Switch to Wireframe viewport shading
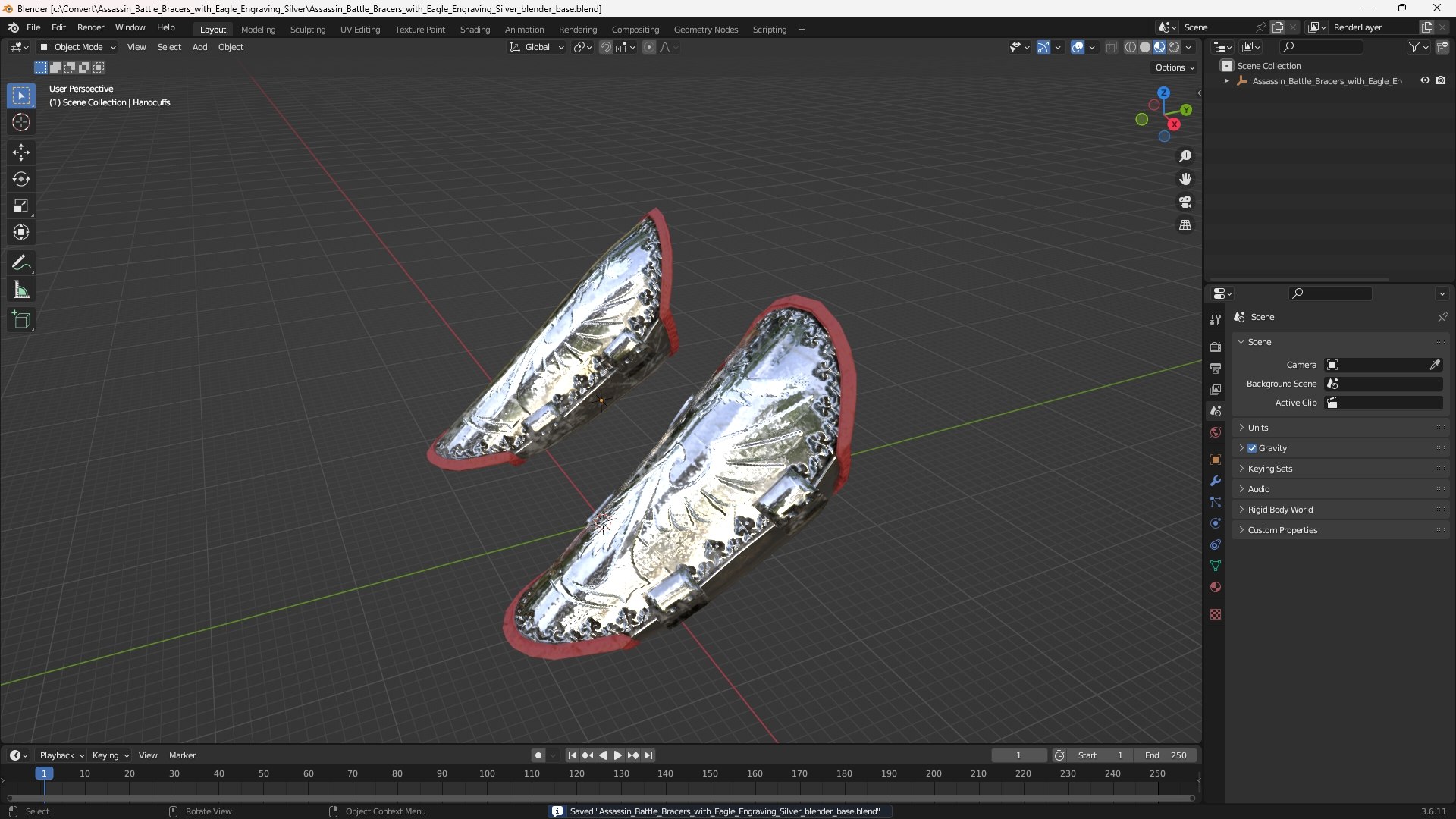Image resolution: width=1456 pixels, height=819 pixels. pos(1131,47)
